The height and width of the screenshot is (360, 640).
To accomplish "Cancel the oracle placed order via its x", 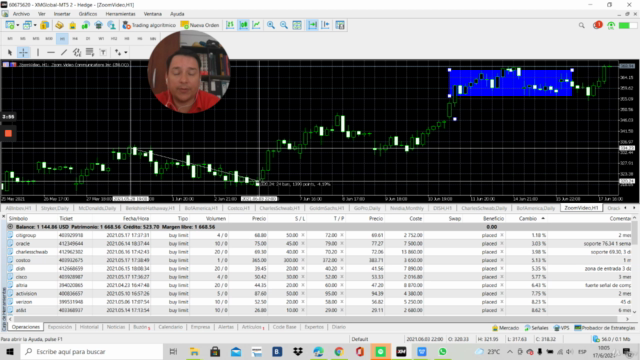I will 502,244.
